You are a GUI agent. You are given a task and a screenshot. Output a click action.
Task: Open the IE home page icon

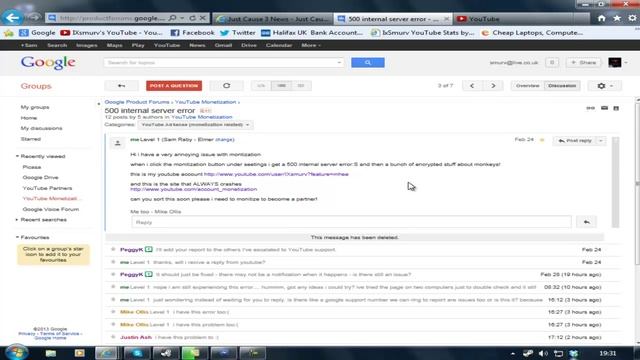point(601,18)
